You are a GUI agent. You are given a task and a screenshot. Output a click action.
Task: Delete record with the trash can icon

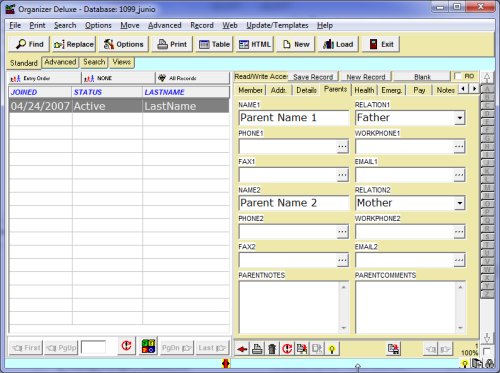coord(272,349)
